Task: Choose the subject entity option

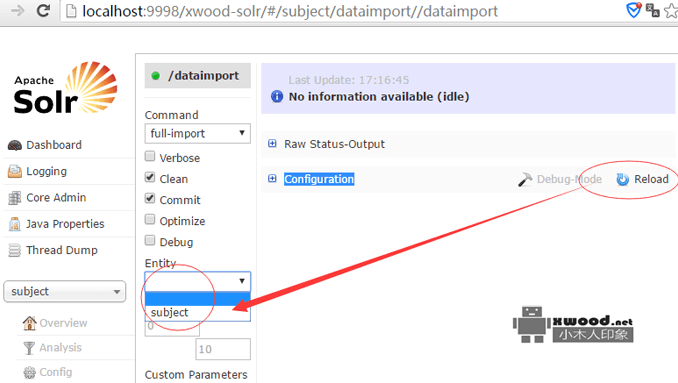Action: (198, 313)
